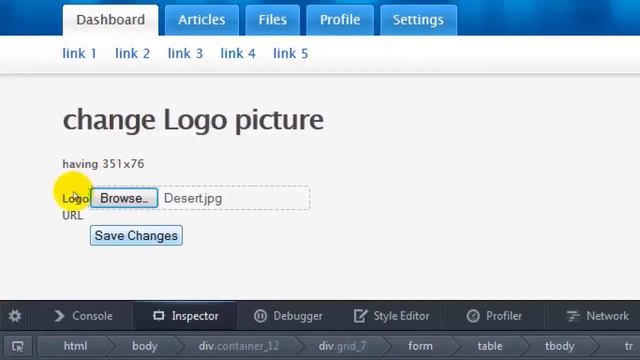Follow link 2
Viewport: 640px width, 360px height.
(x=132, y=53)
